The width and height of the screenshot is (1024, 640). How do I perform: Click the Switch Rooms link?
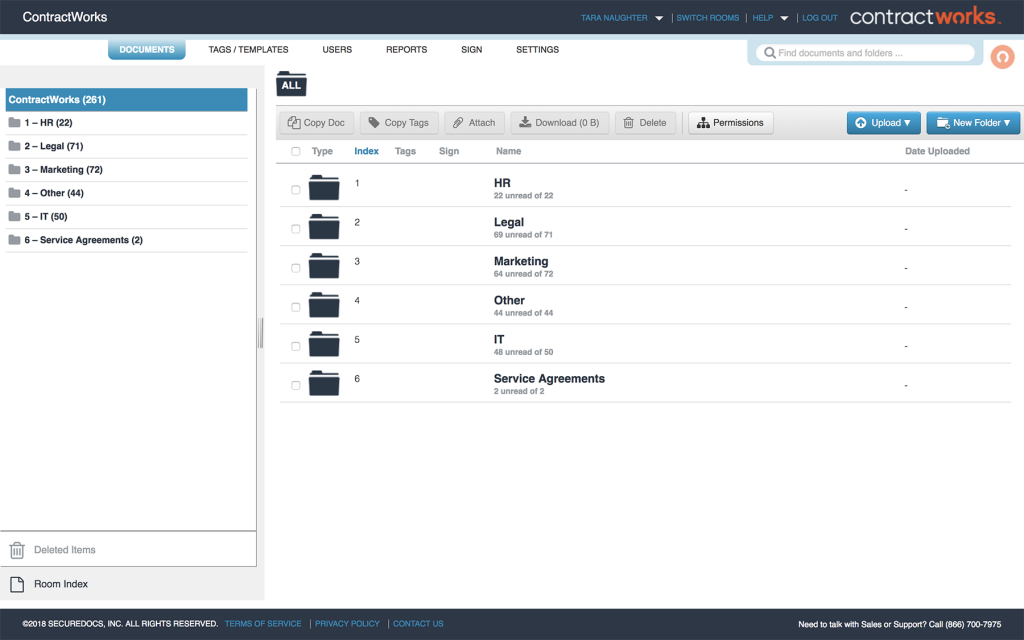[x=707, y=18]
